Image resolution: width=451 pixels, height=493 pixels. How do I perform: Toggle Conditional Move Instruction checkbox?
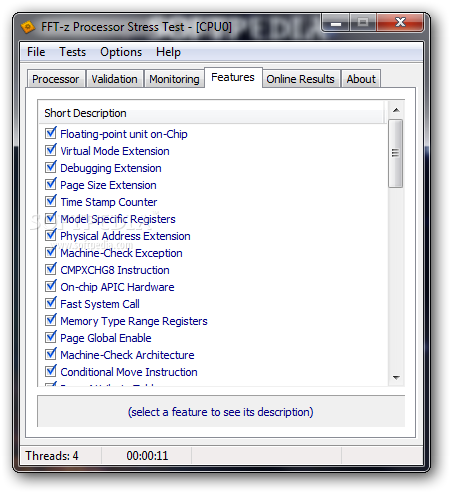pyautogui.click(x=51, y=371)
